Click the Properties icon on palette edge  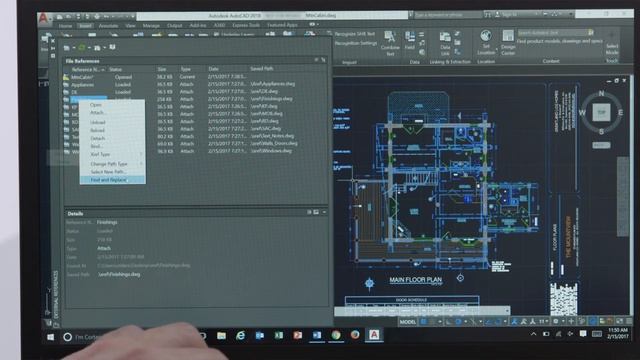pos(53,56)
